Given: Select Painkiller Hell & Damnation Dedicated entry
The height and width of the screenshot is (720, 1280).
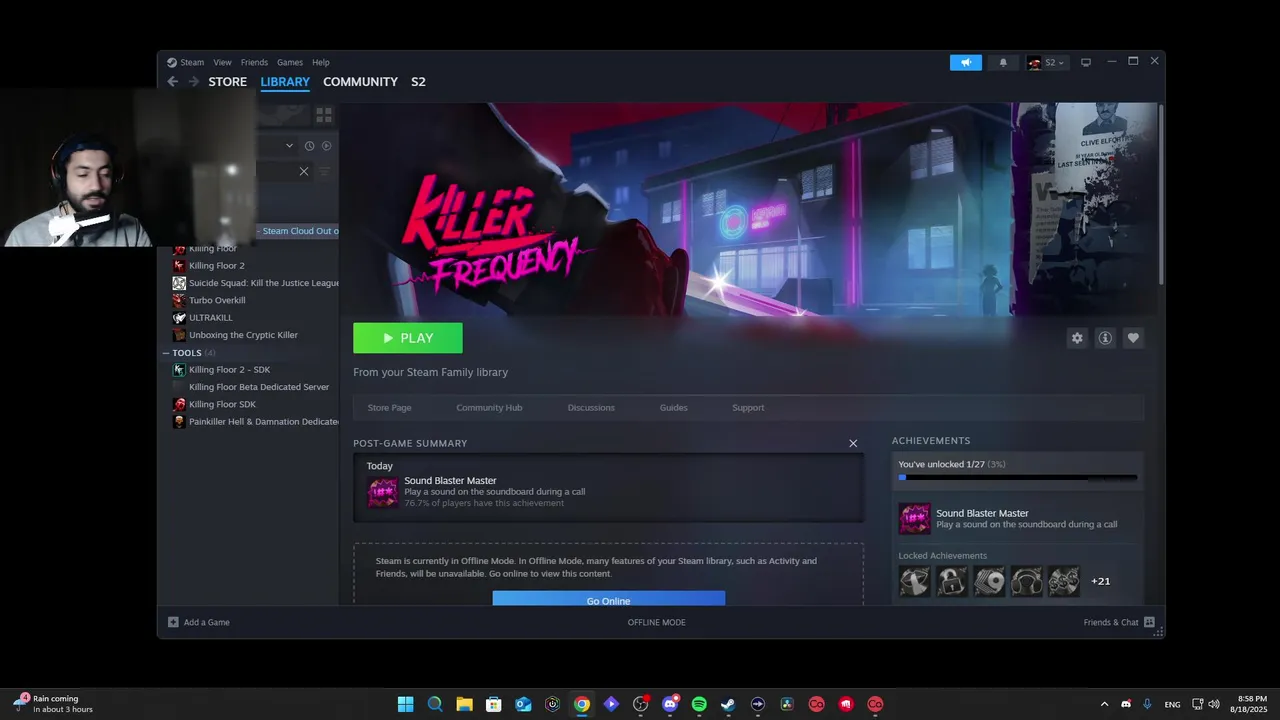Looking at the screenshot, I should click(x=256, y=422).
